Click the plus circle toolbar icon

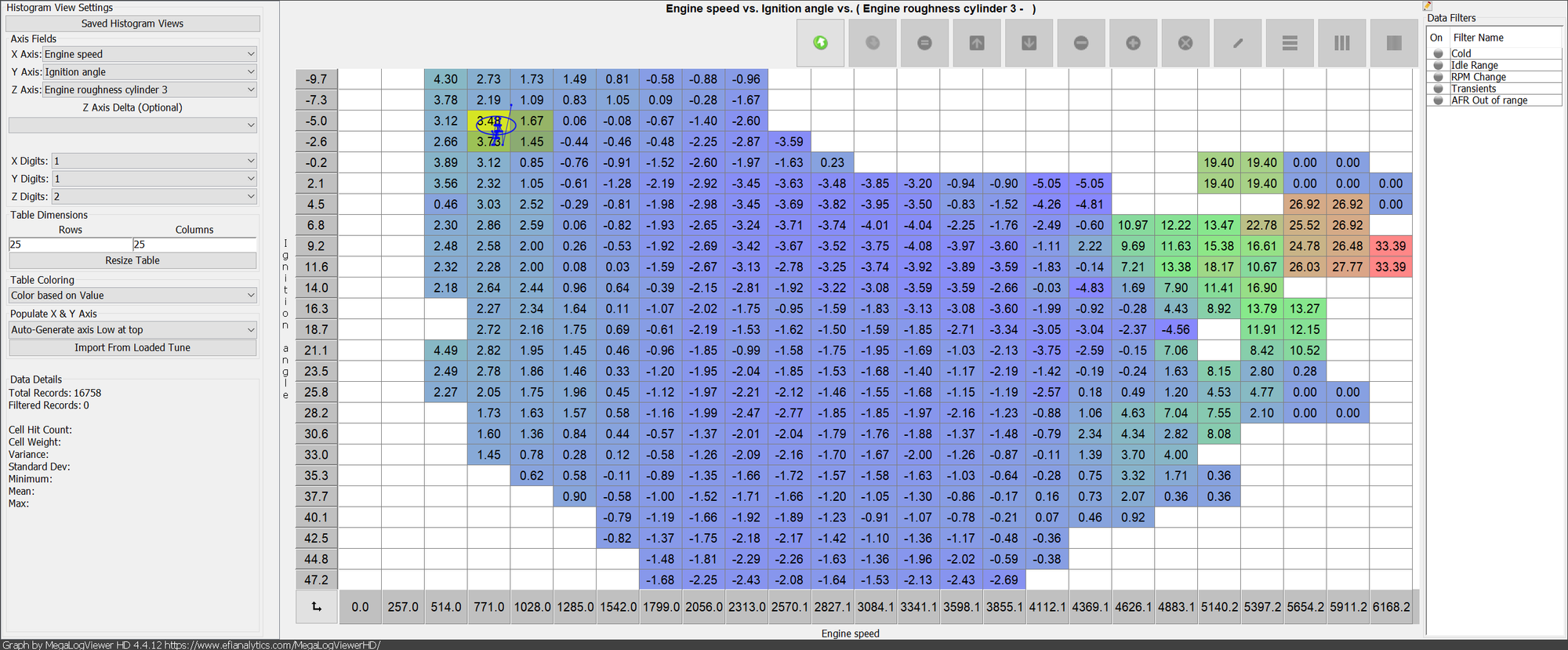coord(1133,43)
